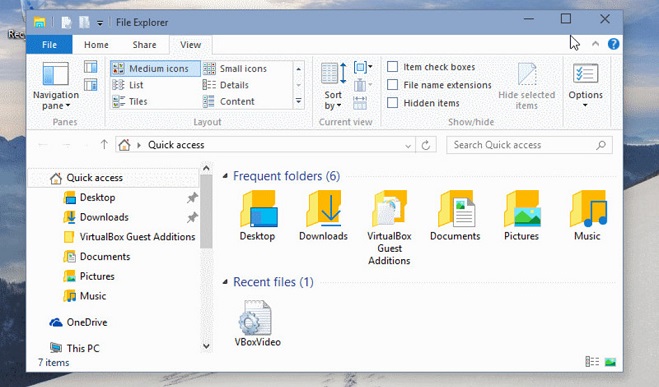
Task: Click navigation pane scrollbar down arrow
Action: [x=206, y=346]
